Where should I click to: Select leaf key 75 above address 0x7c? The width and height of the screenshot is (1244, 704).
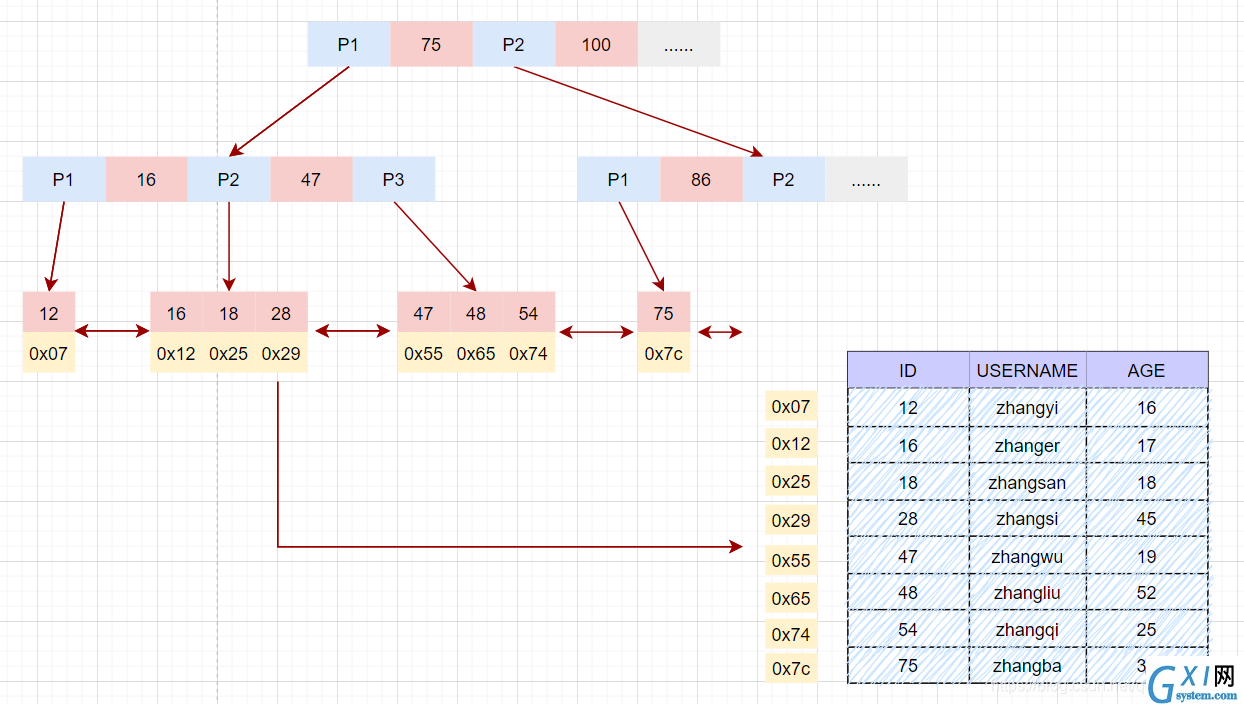pyautogui.click(x=664, y=312)
